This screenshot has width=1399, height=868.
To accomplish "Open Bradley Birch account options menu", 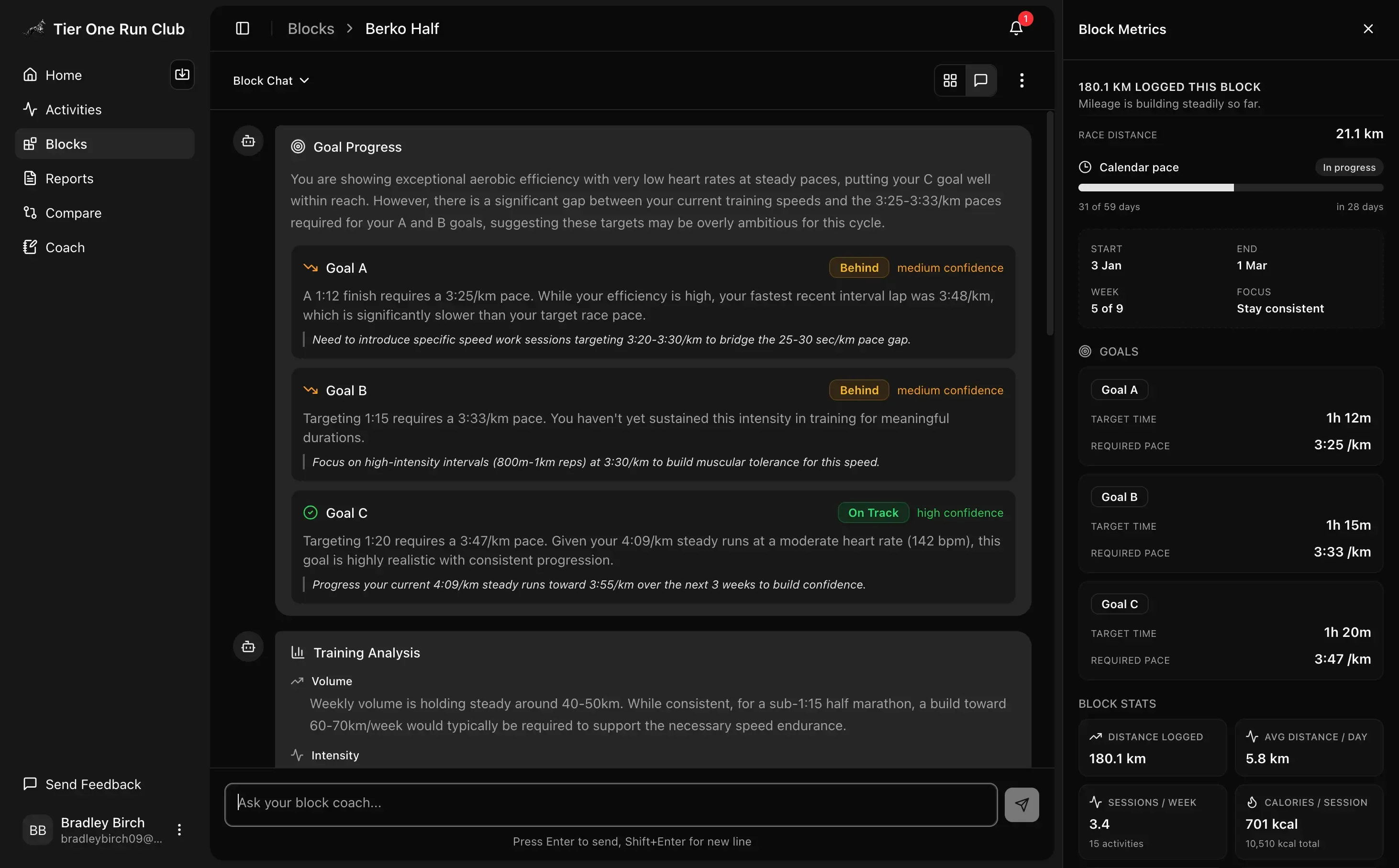I will click(179, 830).
